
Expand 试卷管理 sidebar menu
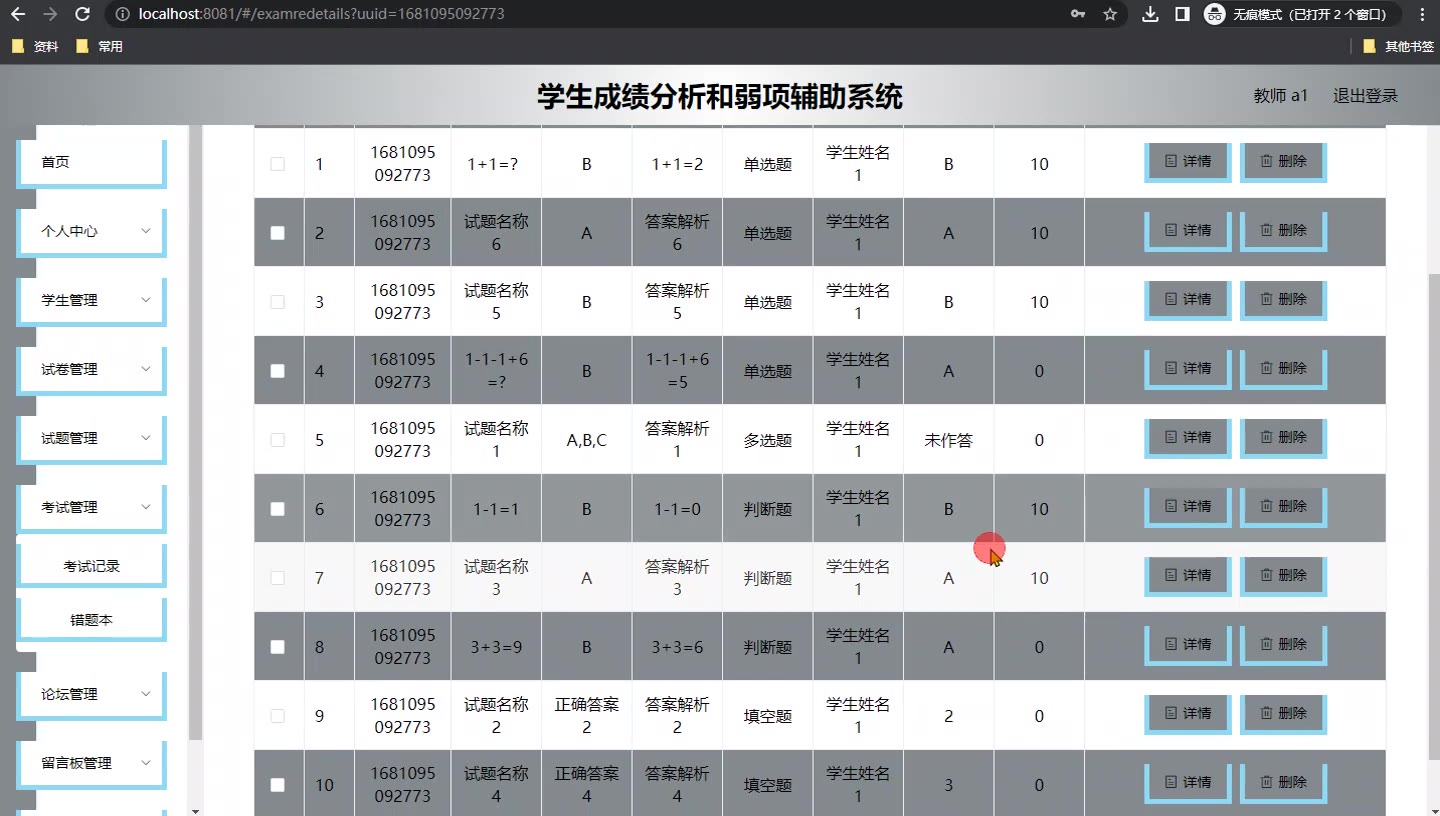click(x=92, y=369)
